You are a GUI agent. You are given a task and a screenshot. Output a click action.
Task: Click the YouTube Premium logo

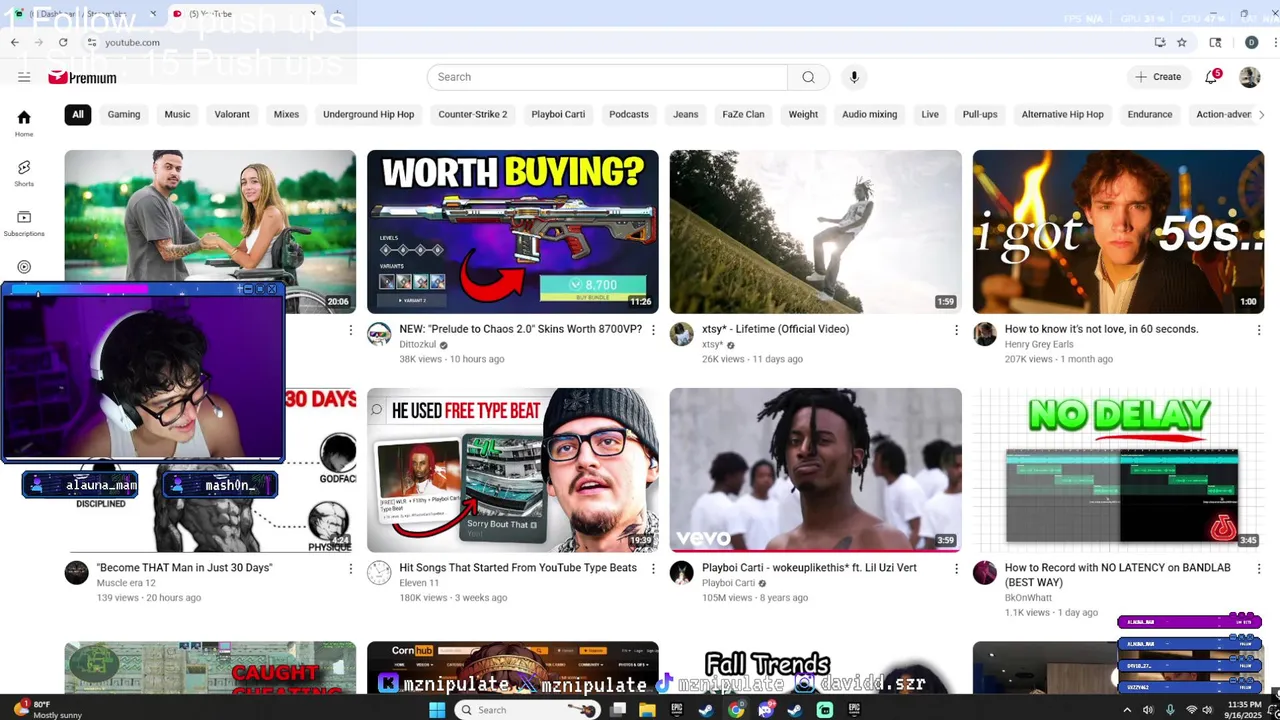[82, 77]
